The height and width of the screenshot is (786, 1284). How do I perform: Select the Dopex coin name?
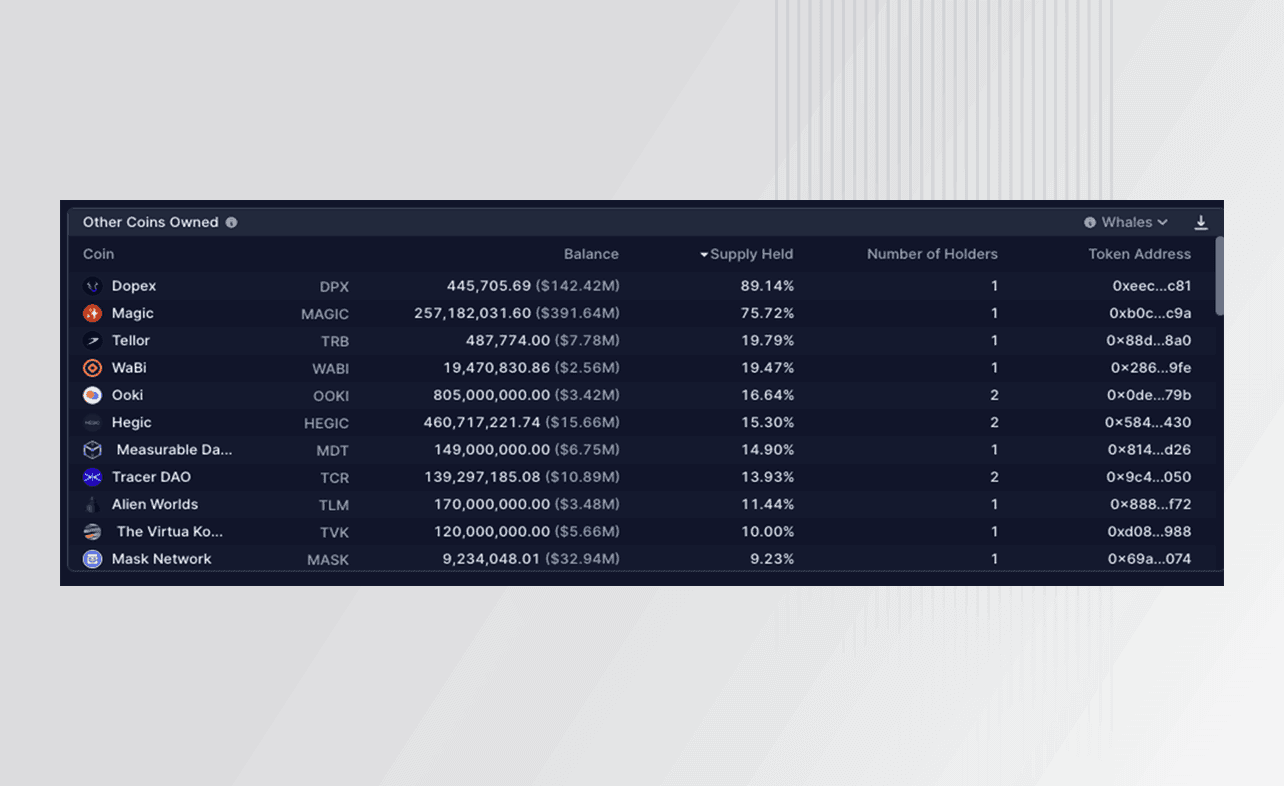134,286
